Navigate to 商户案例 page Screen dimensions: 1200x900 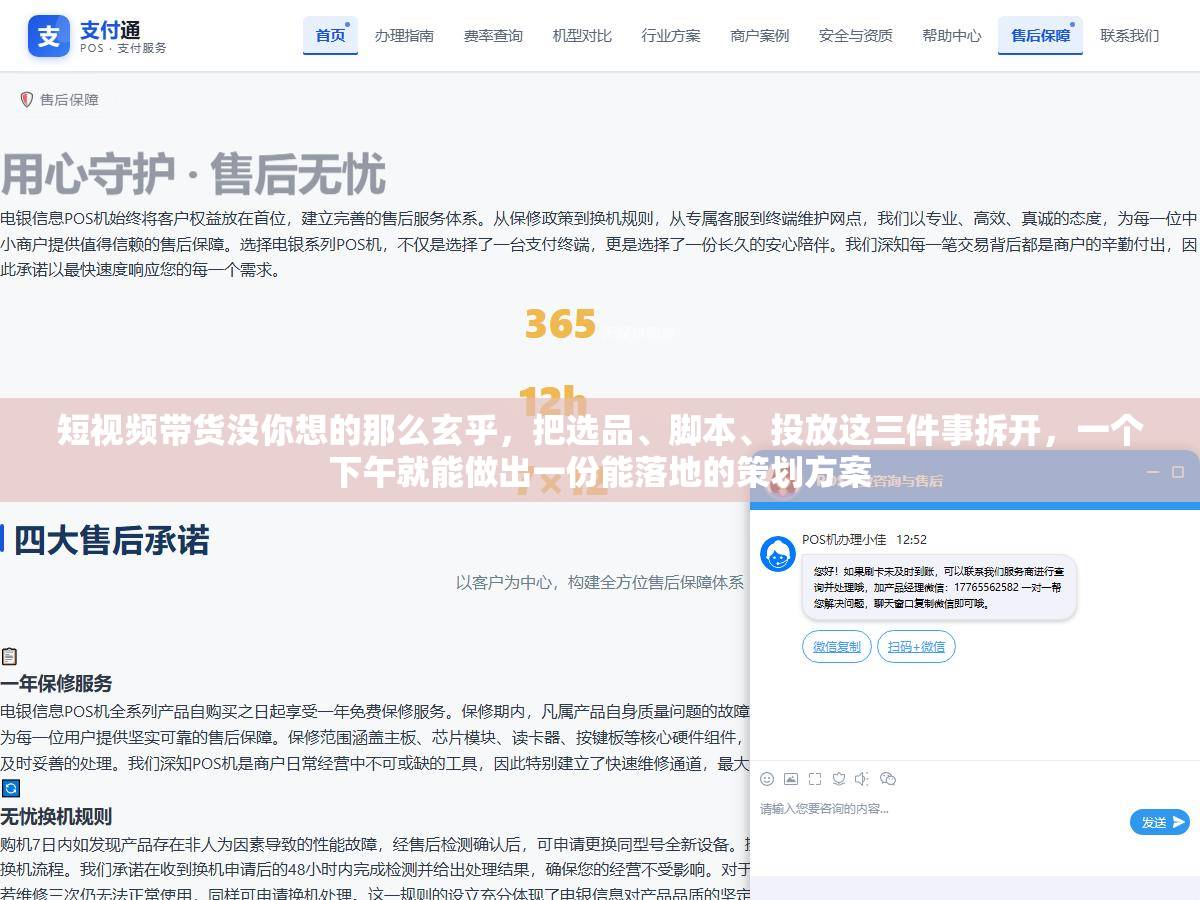(760, 35)
